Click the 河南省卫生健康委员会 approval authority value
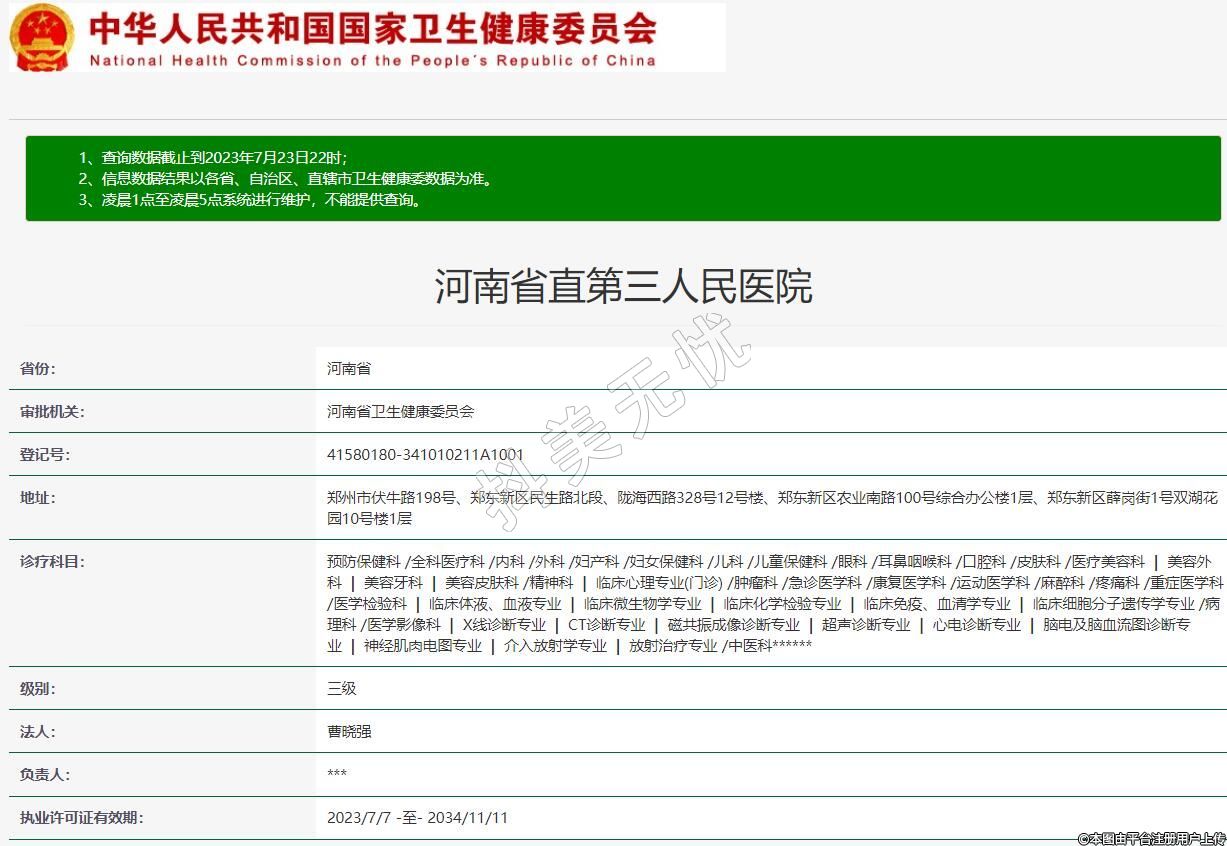 coord(400,411)
